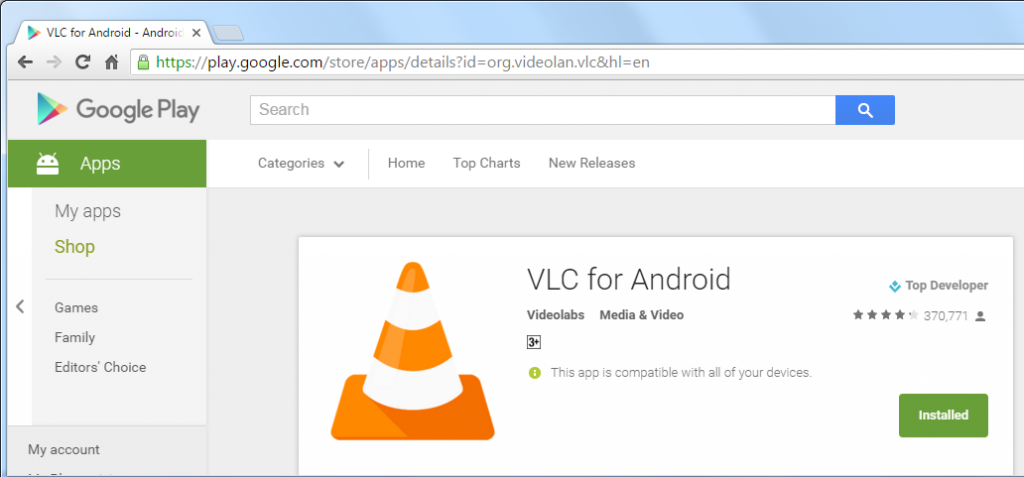Click the VLC traffic cone app icon

412,351
